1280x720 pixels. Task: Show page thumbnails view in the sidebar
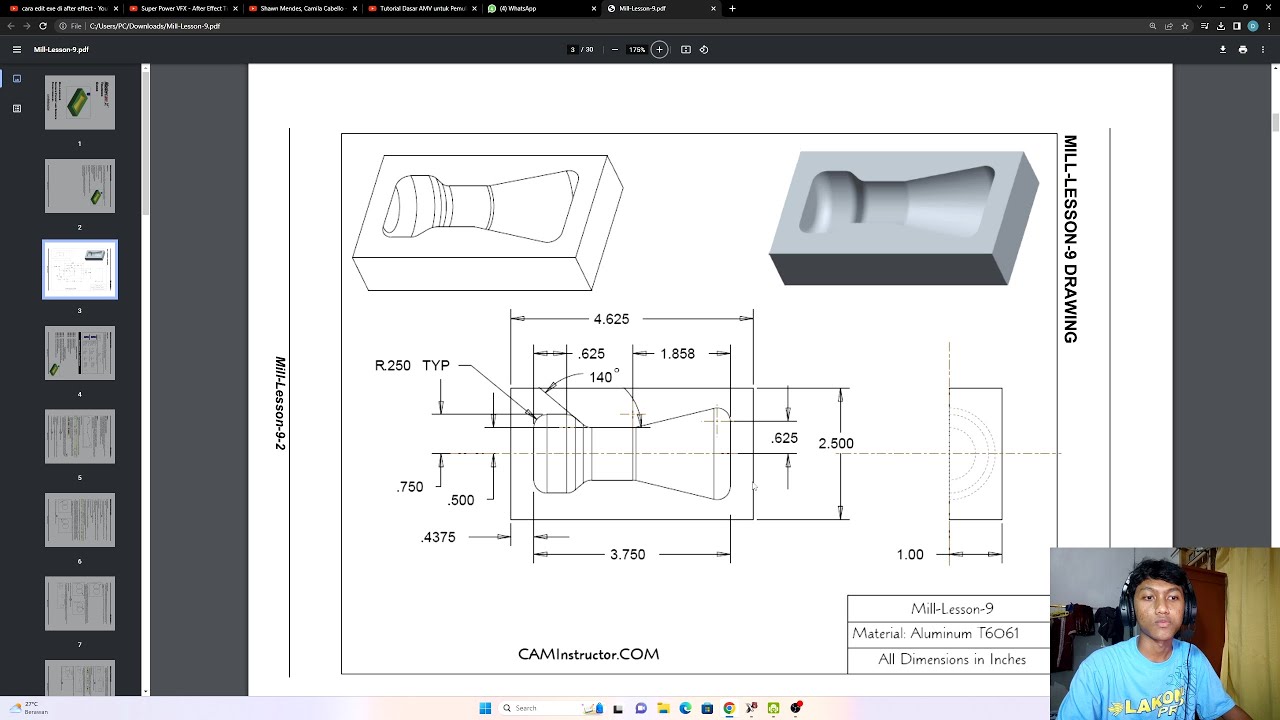[17, 78]
